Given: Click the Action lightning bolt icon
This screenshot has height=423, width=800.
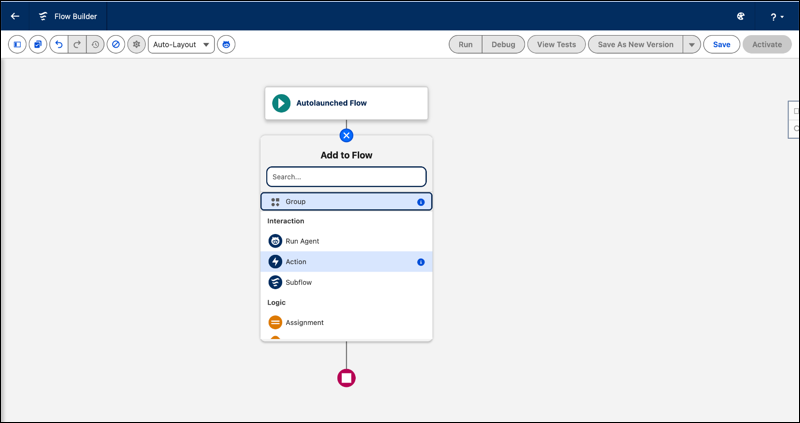Looking at the screenshot, I should pos(276,262).
